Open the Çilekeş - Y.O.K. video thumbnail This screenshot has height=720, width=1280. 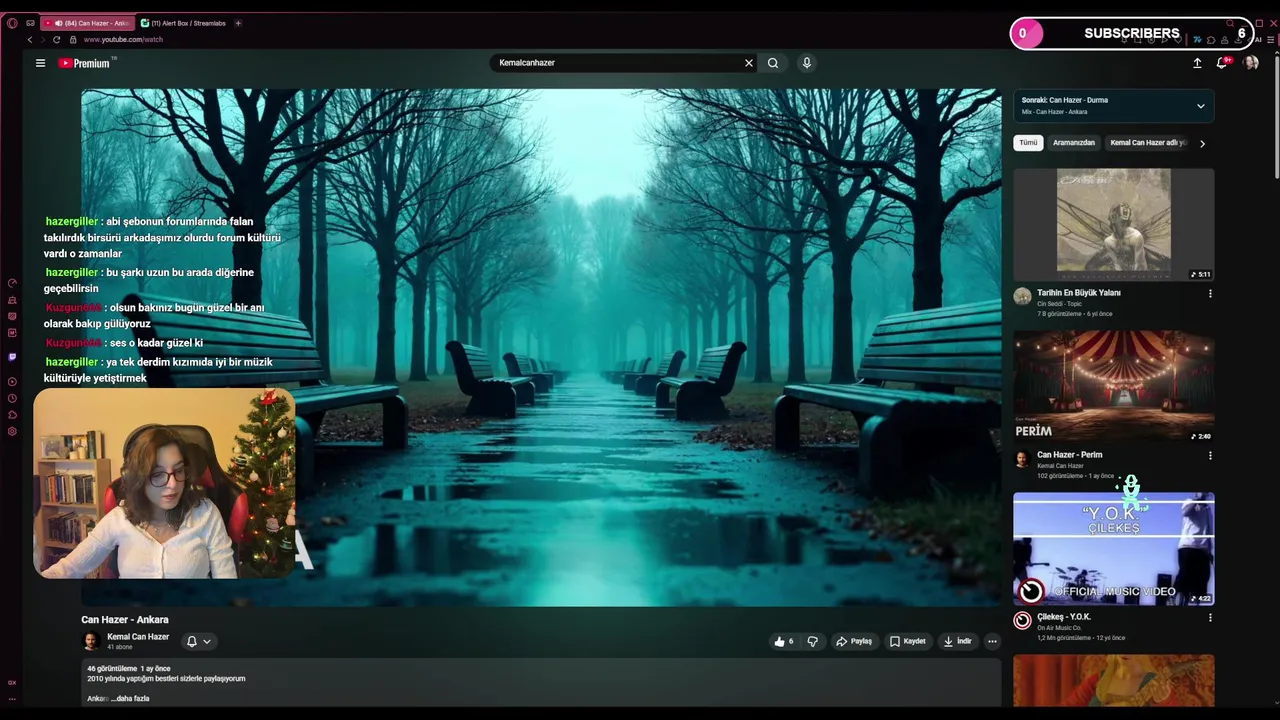pyautogui.click(x=1114, y=549)
